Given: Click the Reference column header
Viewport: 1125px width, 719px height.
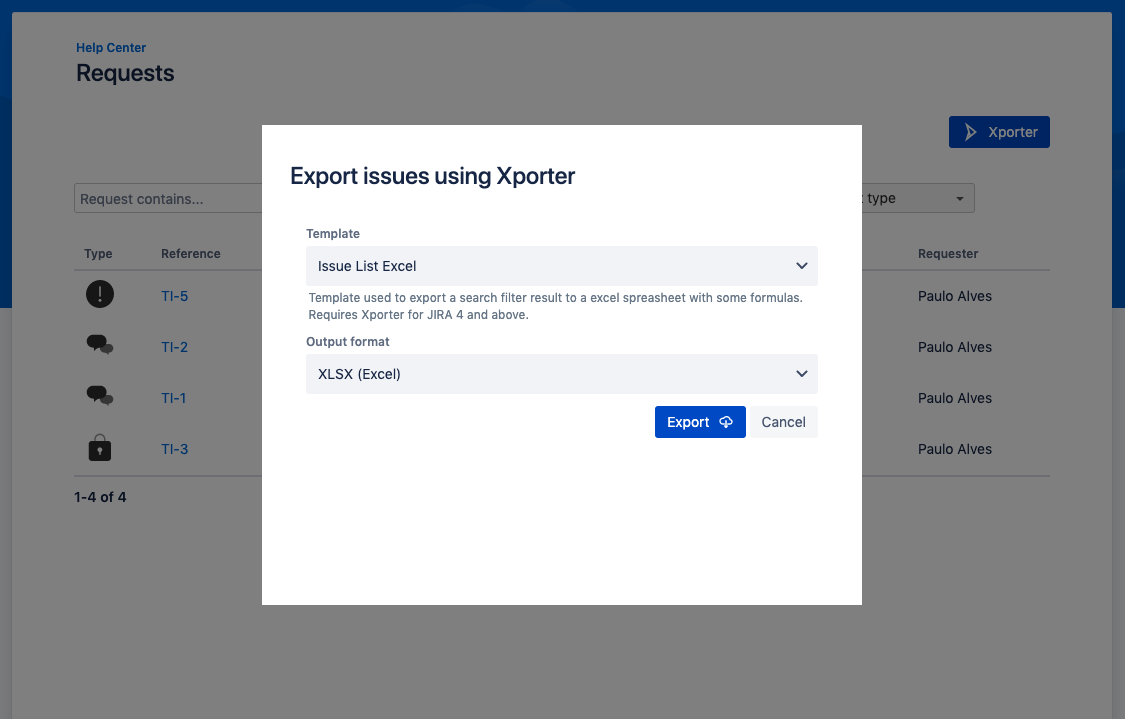Looking at the screenshot, I should pos(191,254).
